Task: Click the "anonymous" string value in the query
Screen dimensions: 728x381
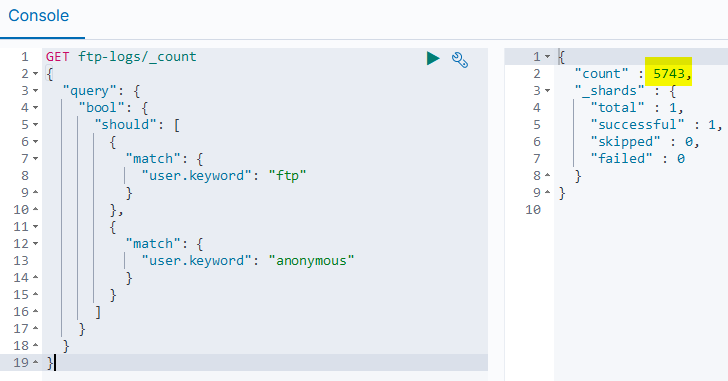Action: point(312,261)
